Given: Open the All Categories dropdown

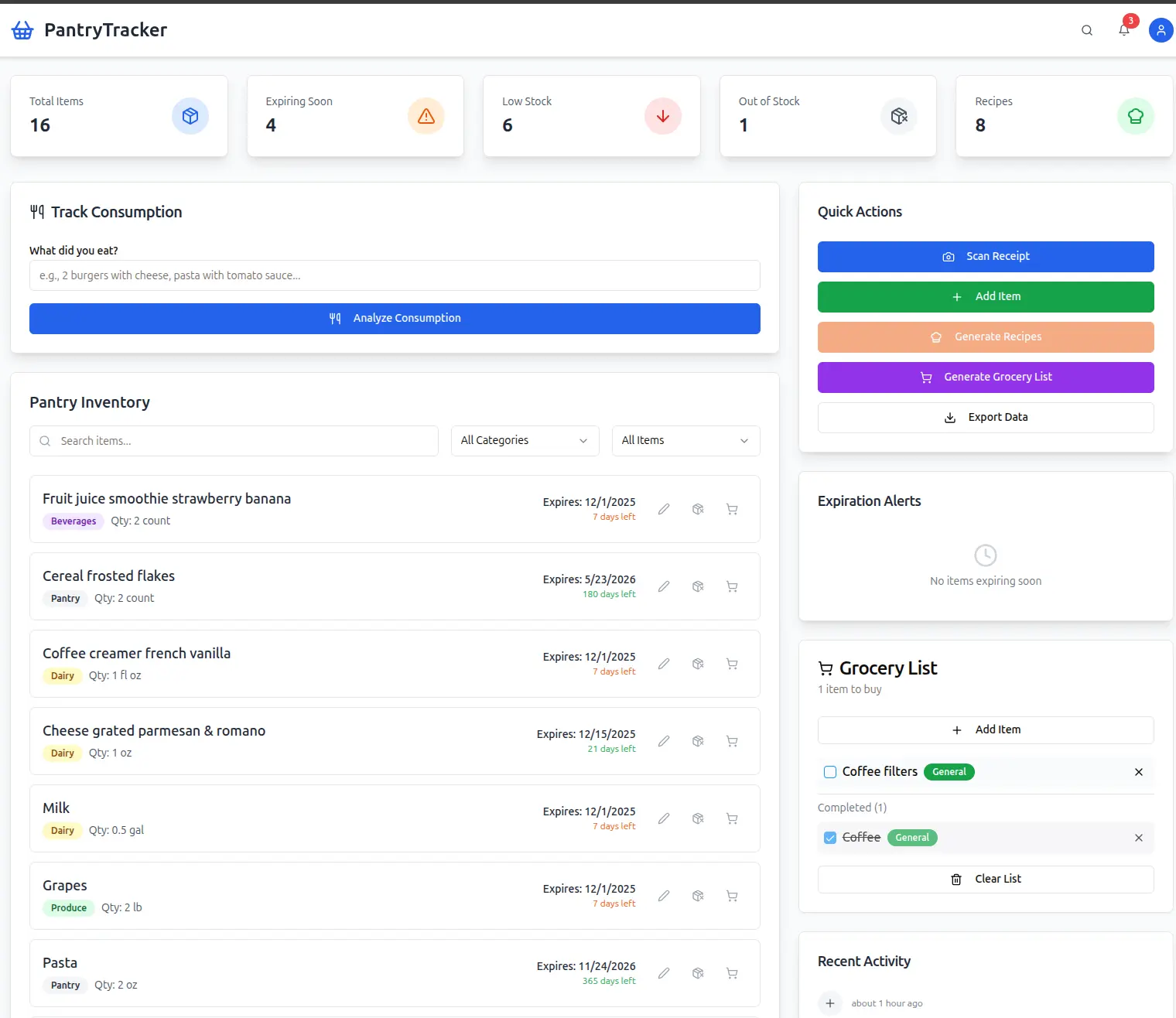Looking at the screenshot, I should [x=525, y=440].
